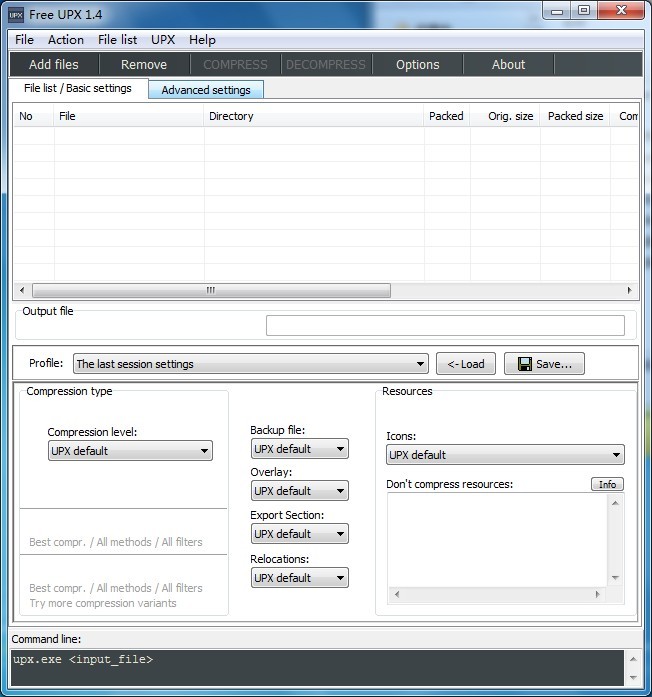Open the Options toolbar item
This screenshot has height=697, width=652.
coord(417,64)
